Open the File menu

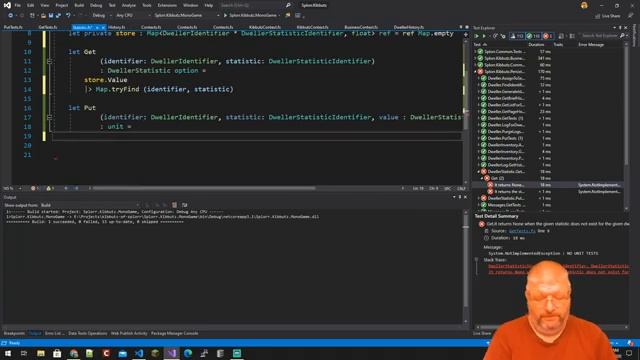pyautogui.click(x=18, y=5)
